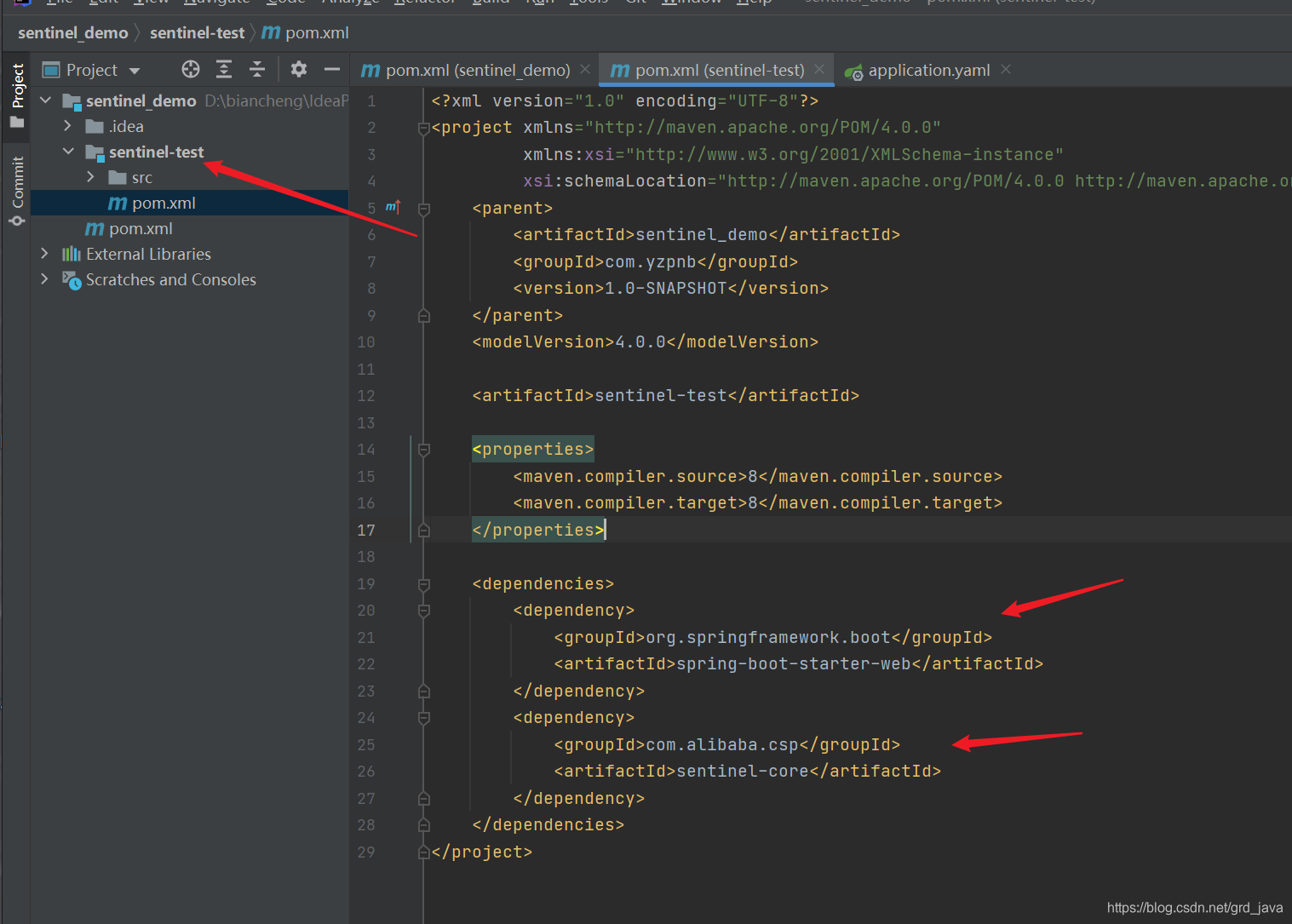Screen dimensions: 1292x924
Task: Click fold end marker of project at line 29
Action: coord(423,852)
